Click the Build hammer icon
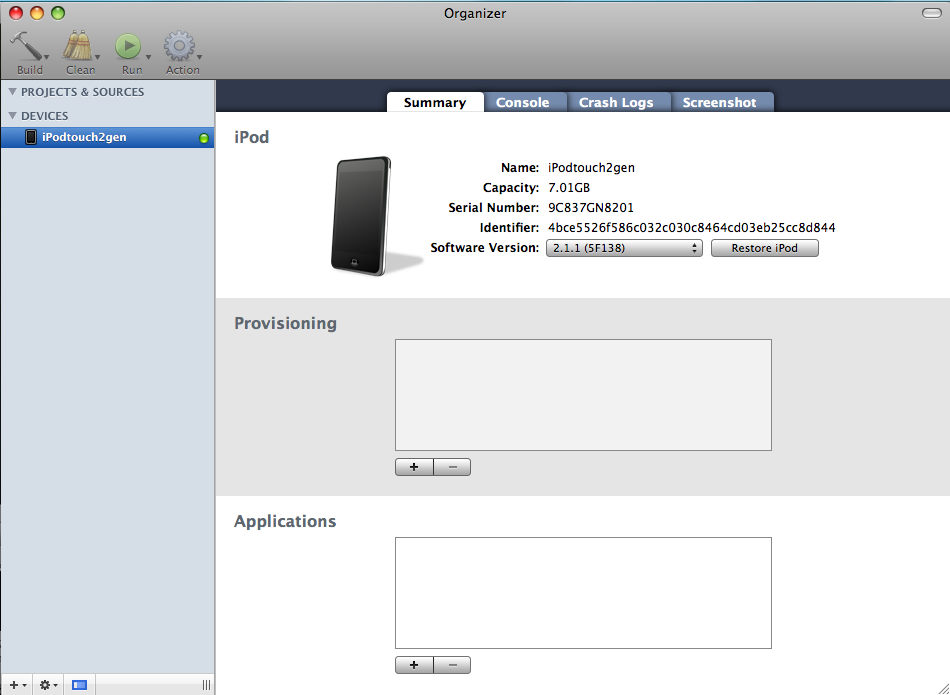 coord(25,46)
